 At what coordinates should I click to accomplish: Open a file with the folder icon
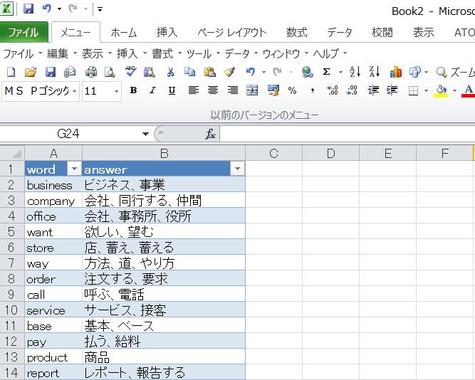pos(30,72)
